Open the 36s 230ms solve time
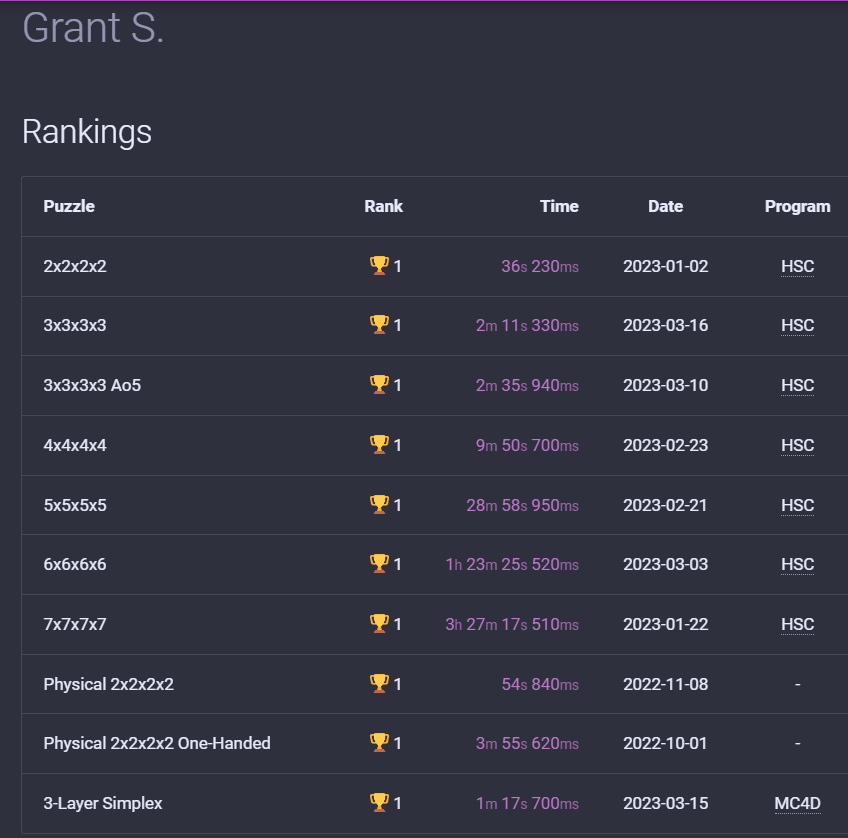 tap(540, 267)
